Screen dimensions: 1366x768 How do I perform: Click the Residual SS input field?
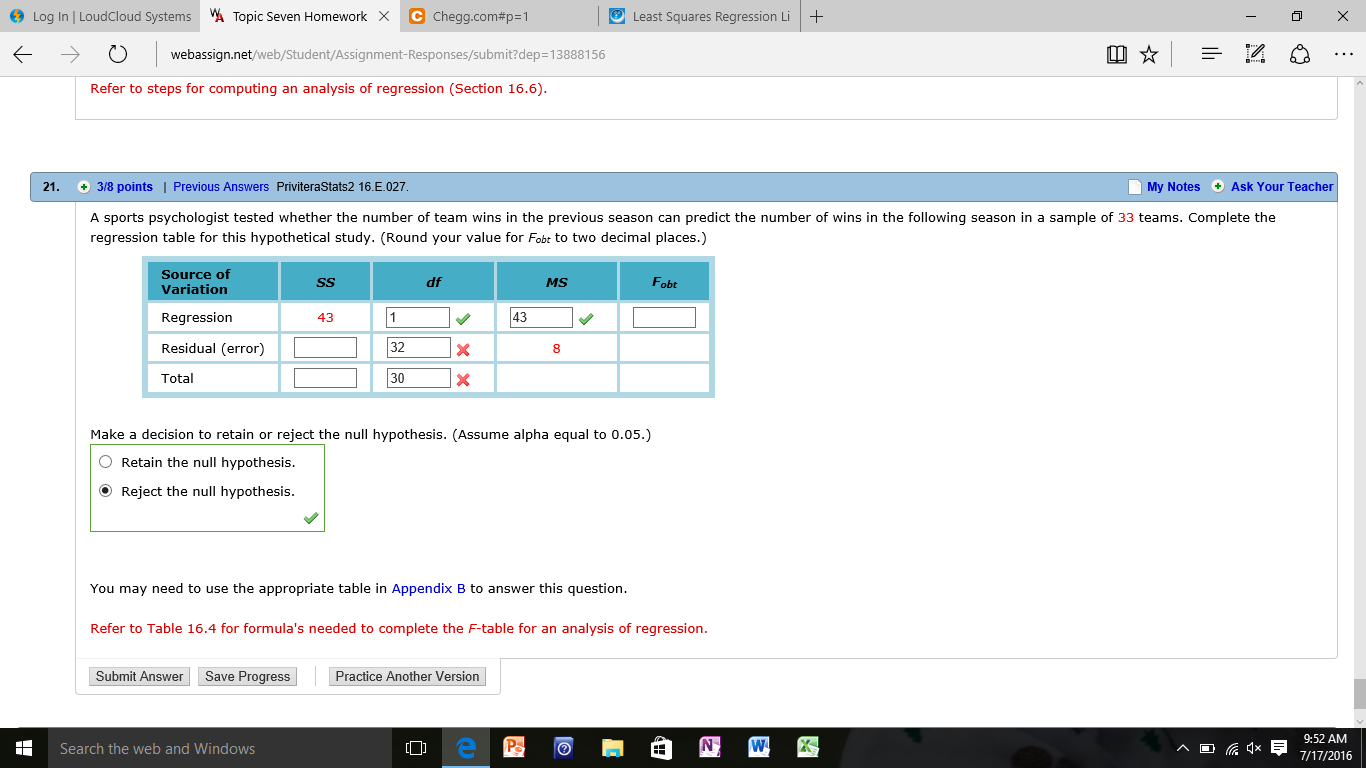(x=325, y=348)
